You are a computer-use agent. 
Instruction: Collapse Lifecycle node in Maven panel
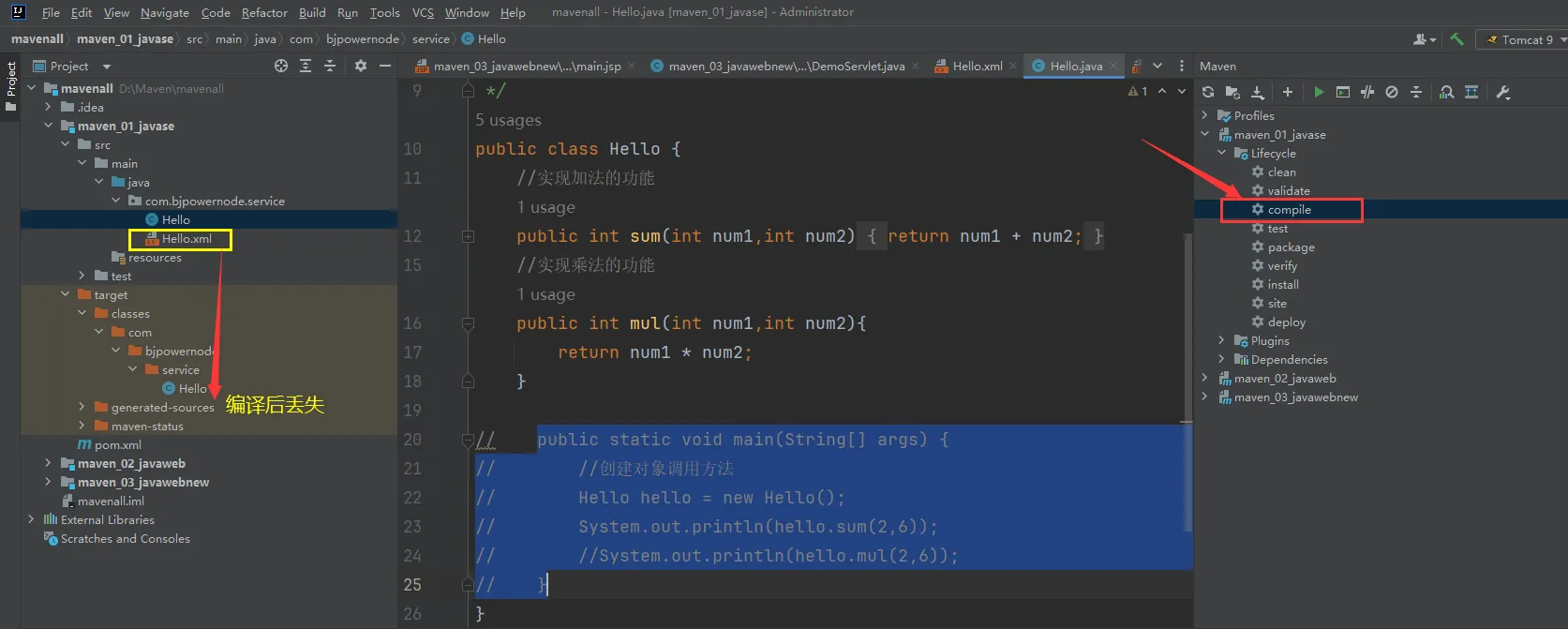1222,153
